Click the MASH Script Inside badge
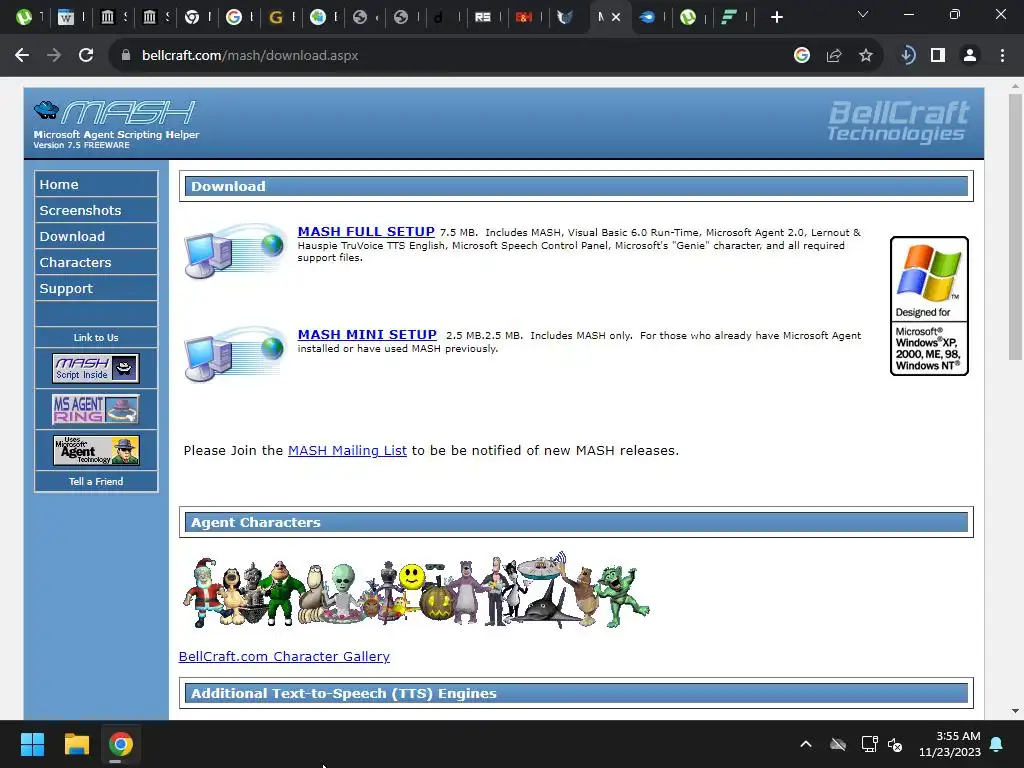This screenshot has height=768, width=1024. 96,368
